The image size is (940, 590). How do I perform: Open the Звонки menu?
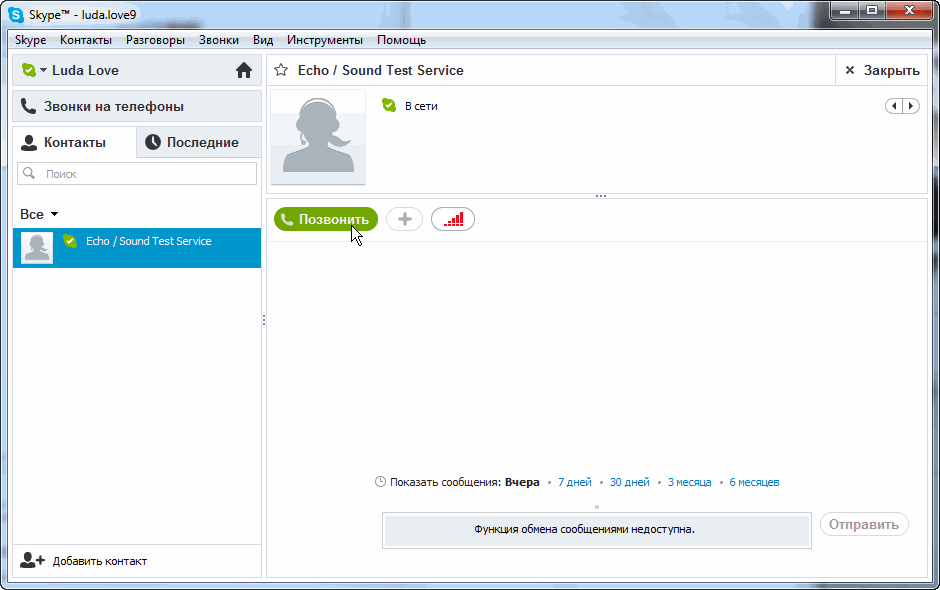pyautogui.click(x=219, y=40)
